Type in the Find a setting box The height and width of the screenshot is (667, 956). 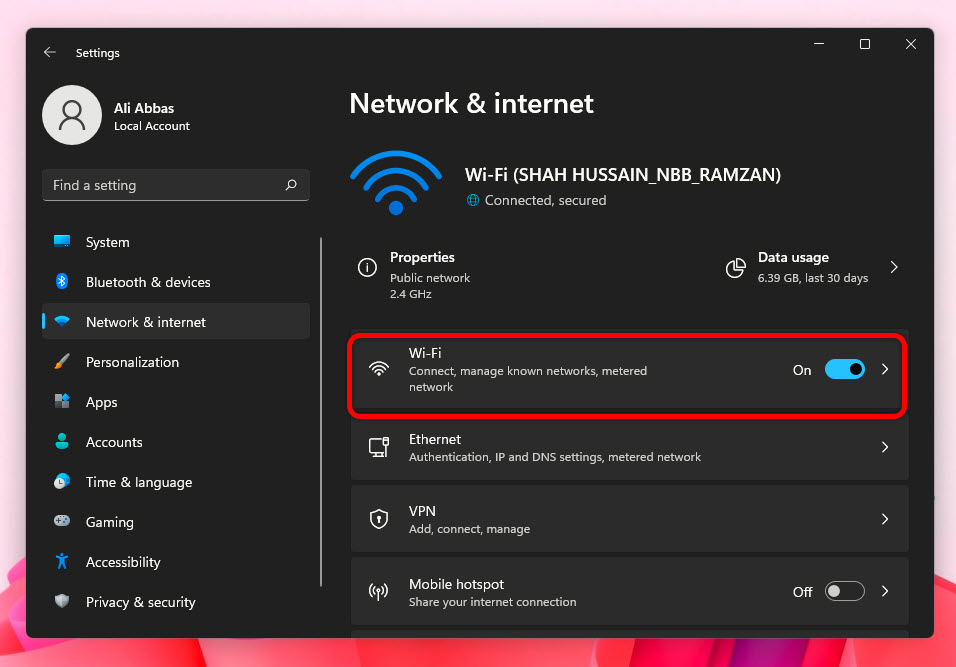click(165, 185)
